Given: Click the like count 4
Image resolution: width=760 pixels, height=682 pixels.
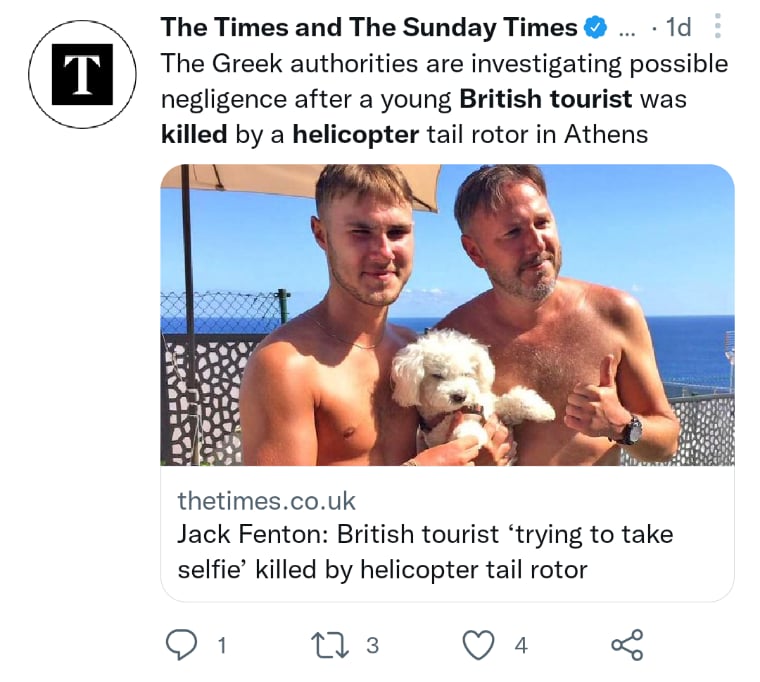Looking at the screenshot, I should 521,646.
